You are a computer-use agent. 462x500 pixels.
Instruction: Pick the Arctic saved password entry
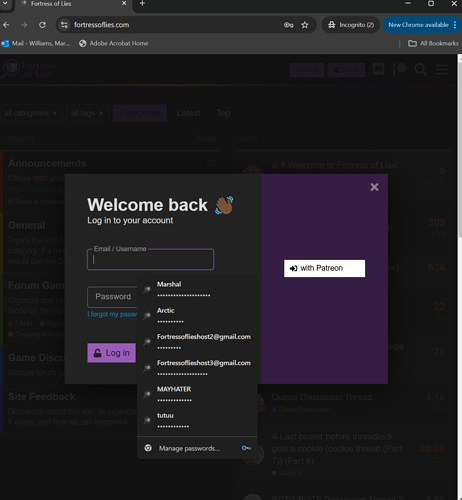[x=197, y=315]
